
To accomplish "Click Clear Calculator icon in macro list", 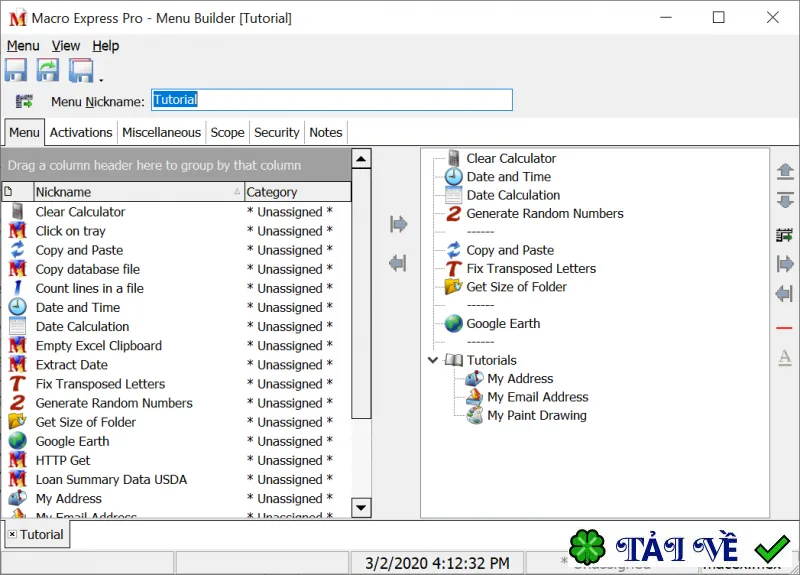I will (x=17, y=211).
